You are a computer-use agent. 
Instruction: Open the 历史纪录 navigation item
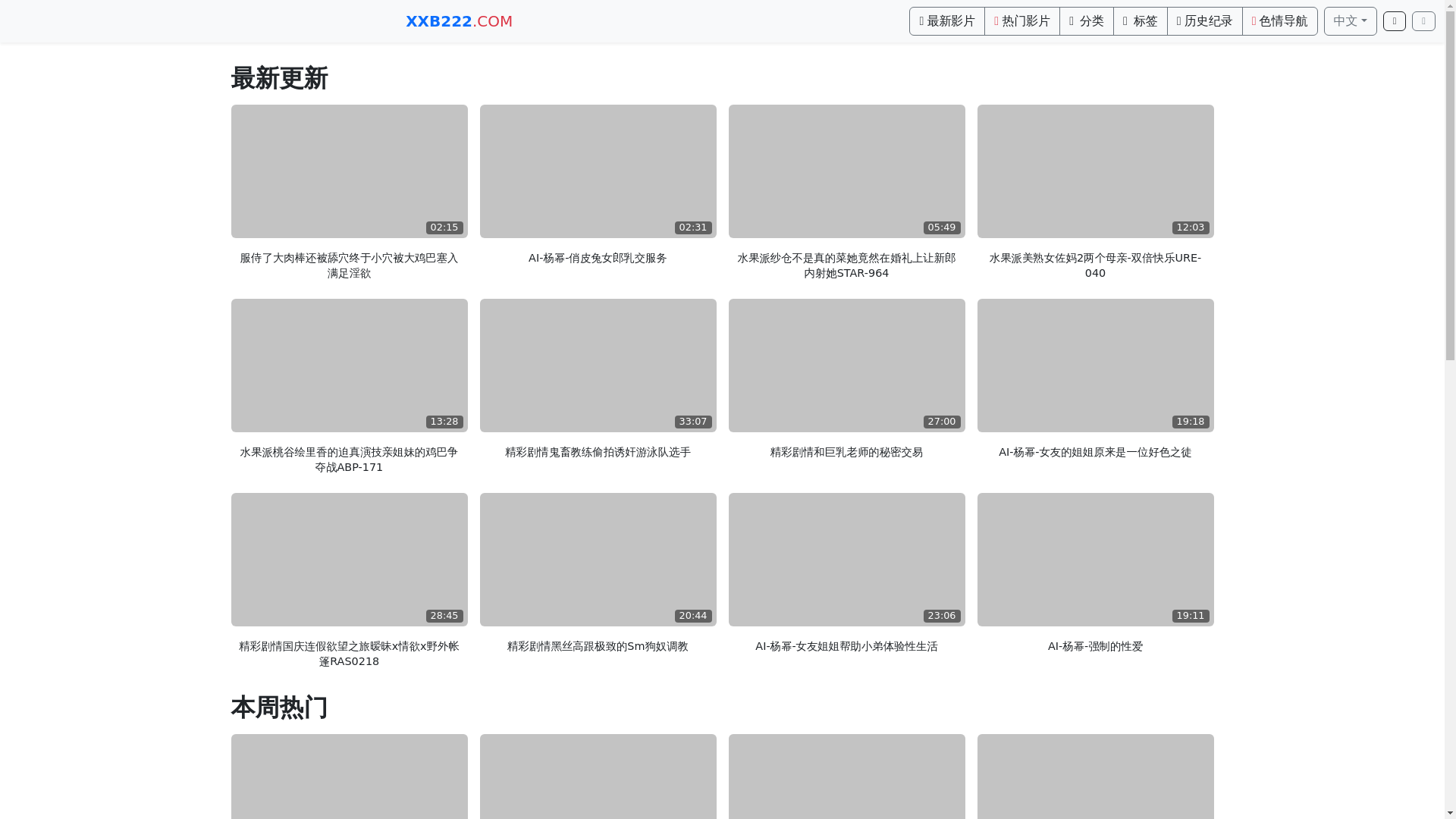[x=1205, y=21]
